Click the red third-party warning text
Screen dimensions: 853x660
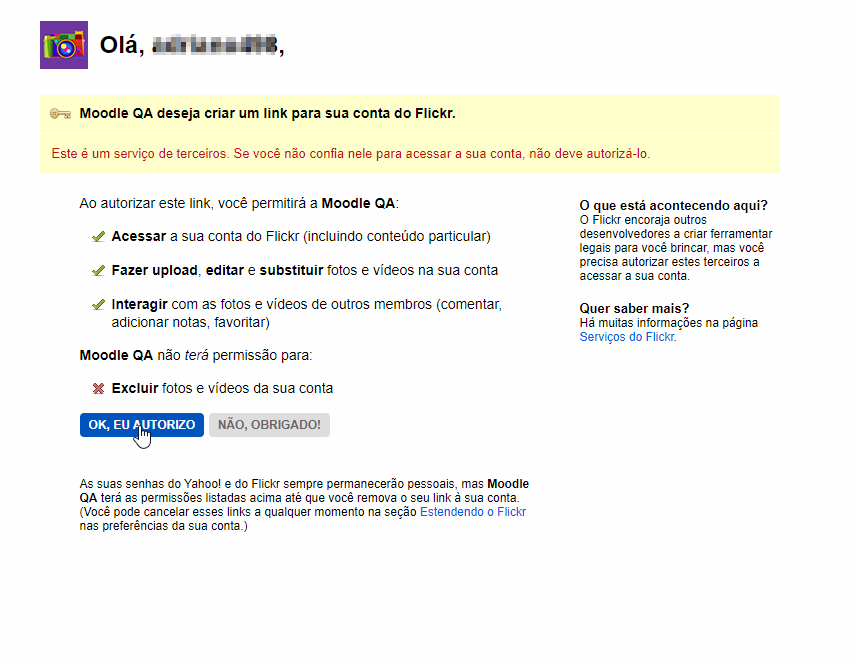pyautogui.click(x=351, y=154)
